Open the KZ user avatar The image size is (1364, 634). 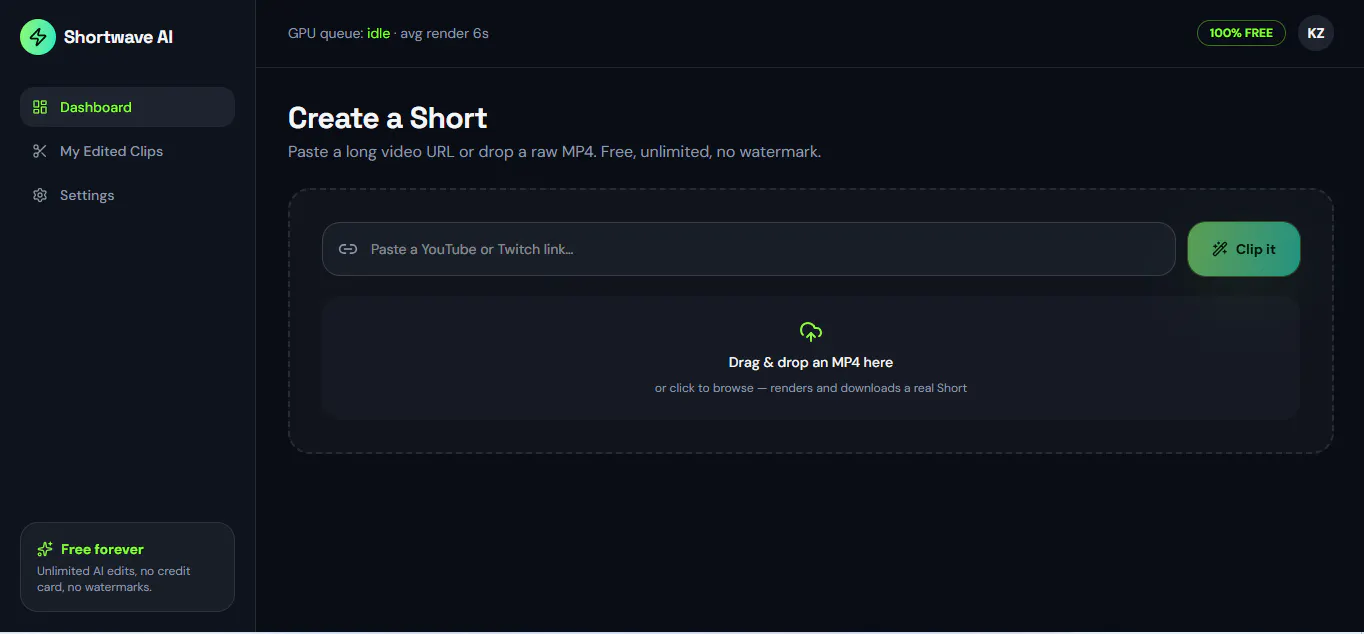pos(1316,33)
